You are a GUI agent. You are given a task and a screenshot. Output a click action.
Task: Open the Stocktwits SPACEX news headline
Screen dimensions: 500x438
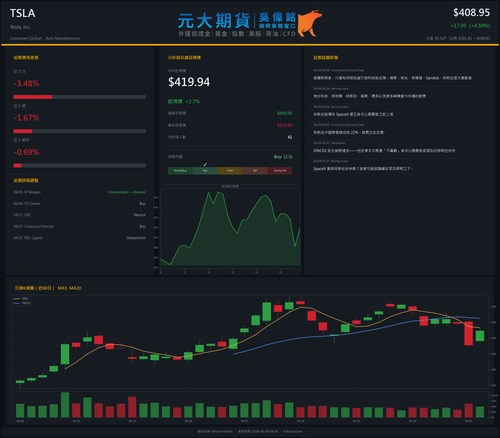[x=384, y=151]
